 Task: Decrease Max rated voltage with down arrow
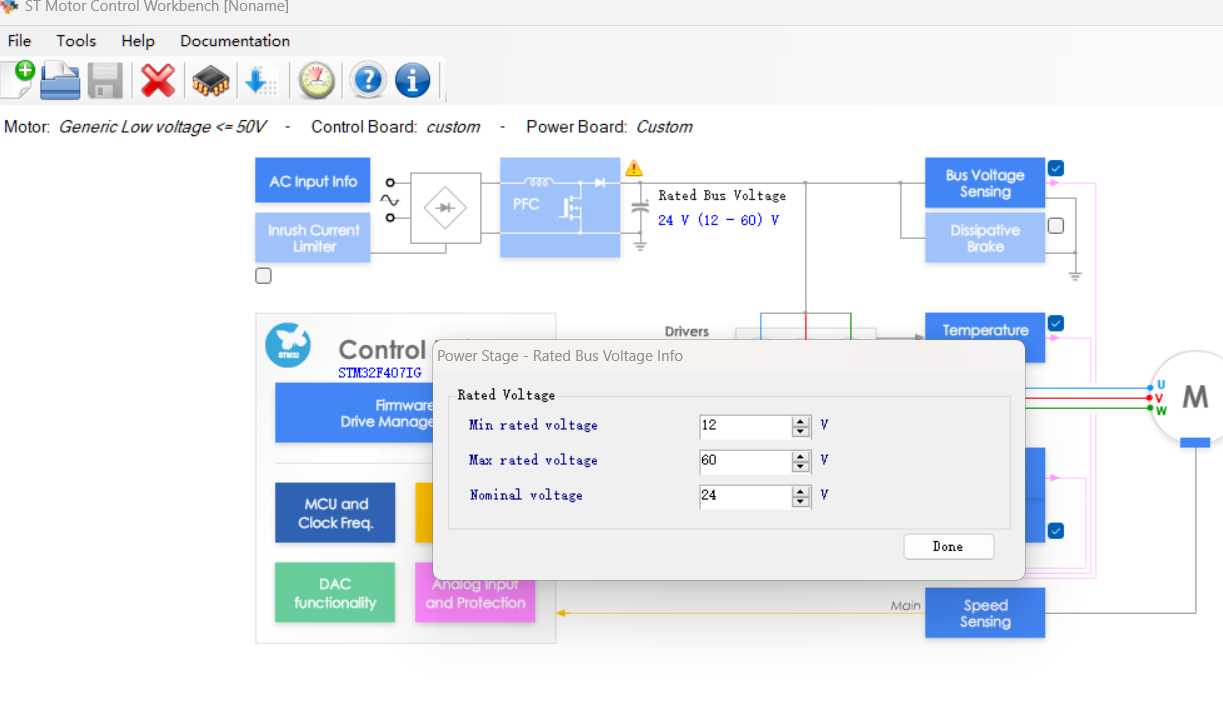(x=801, y=466)
